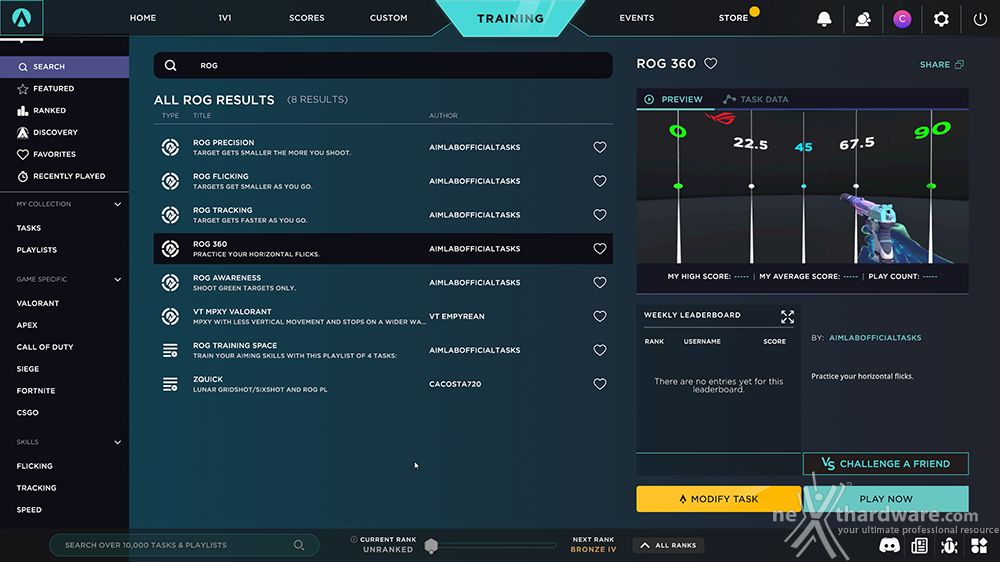Open the news icon in the bottom bar
The height and width of the screenshot is (562, 1000).
(920, 545)
